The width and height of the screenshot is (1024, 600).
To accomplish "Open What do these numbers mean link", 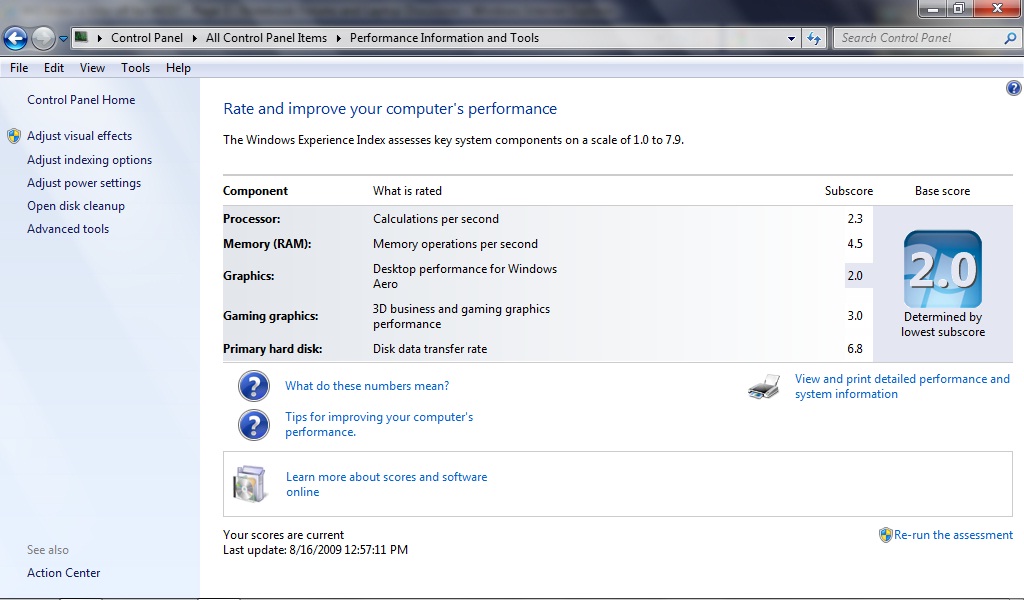I will click(367, 386).
